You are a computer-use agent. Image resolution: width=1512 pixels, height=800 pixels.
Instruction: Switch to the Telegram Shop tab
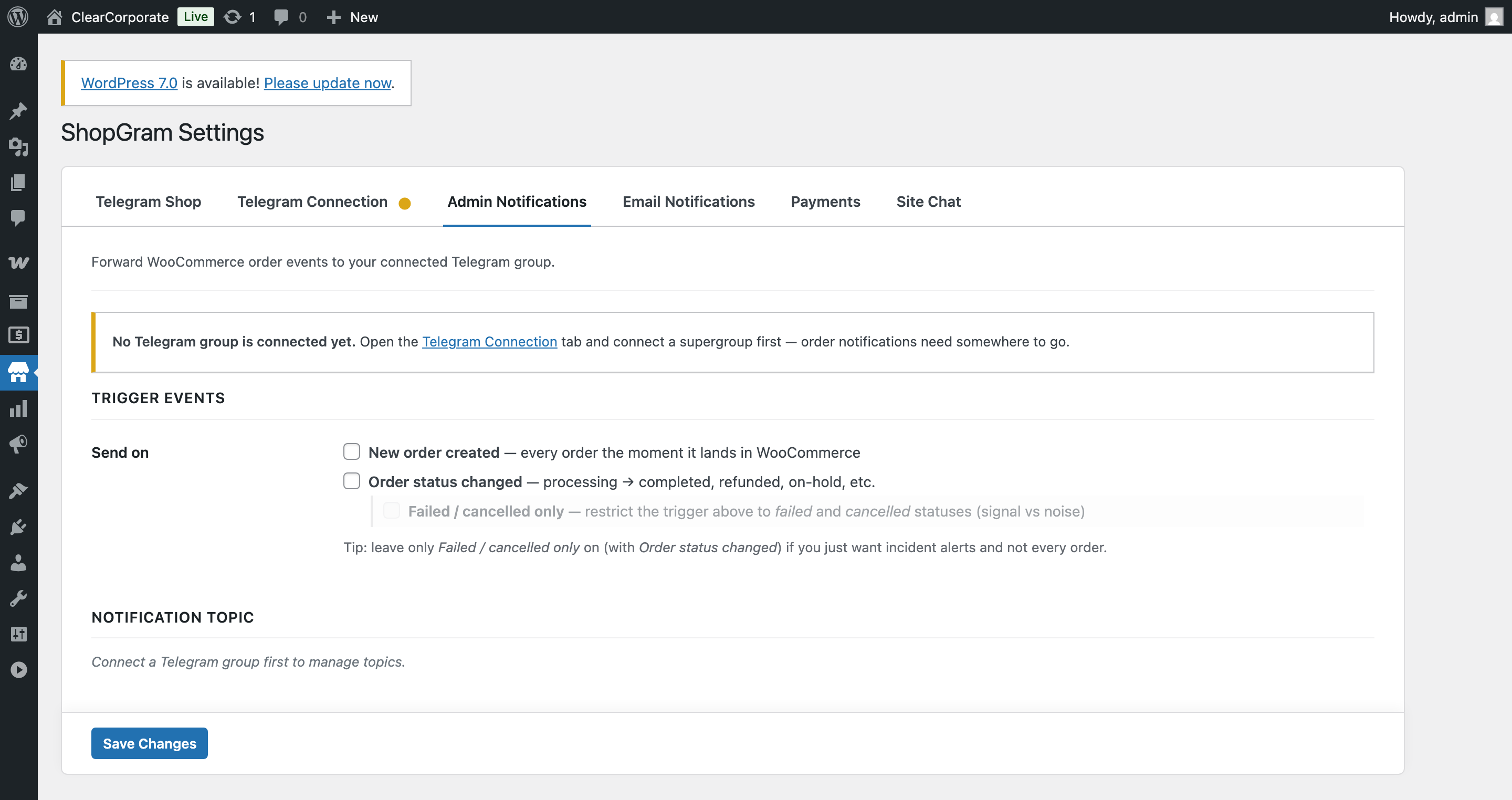click(149, 202)
